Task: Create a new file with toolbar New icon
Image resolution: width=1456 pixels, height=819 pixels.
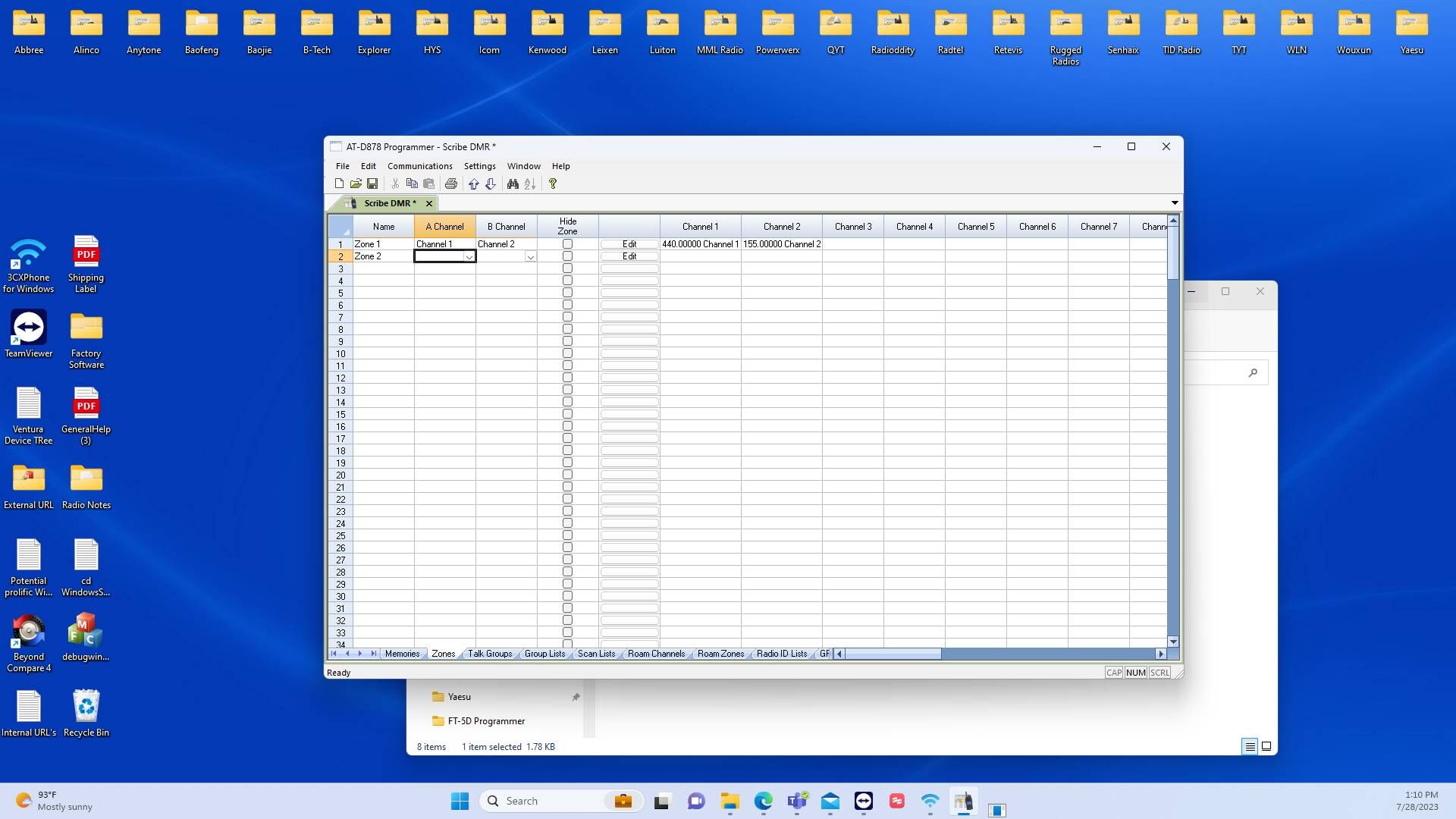Action: (339, 184)
